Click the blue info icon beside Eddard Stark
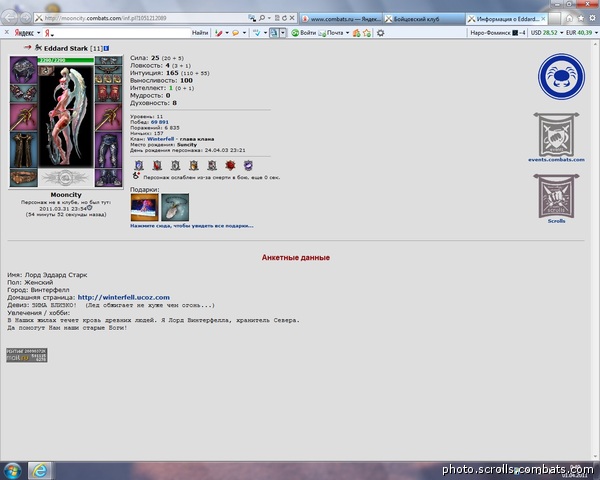 [106, 48]
